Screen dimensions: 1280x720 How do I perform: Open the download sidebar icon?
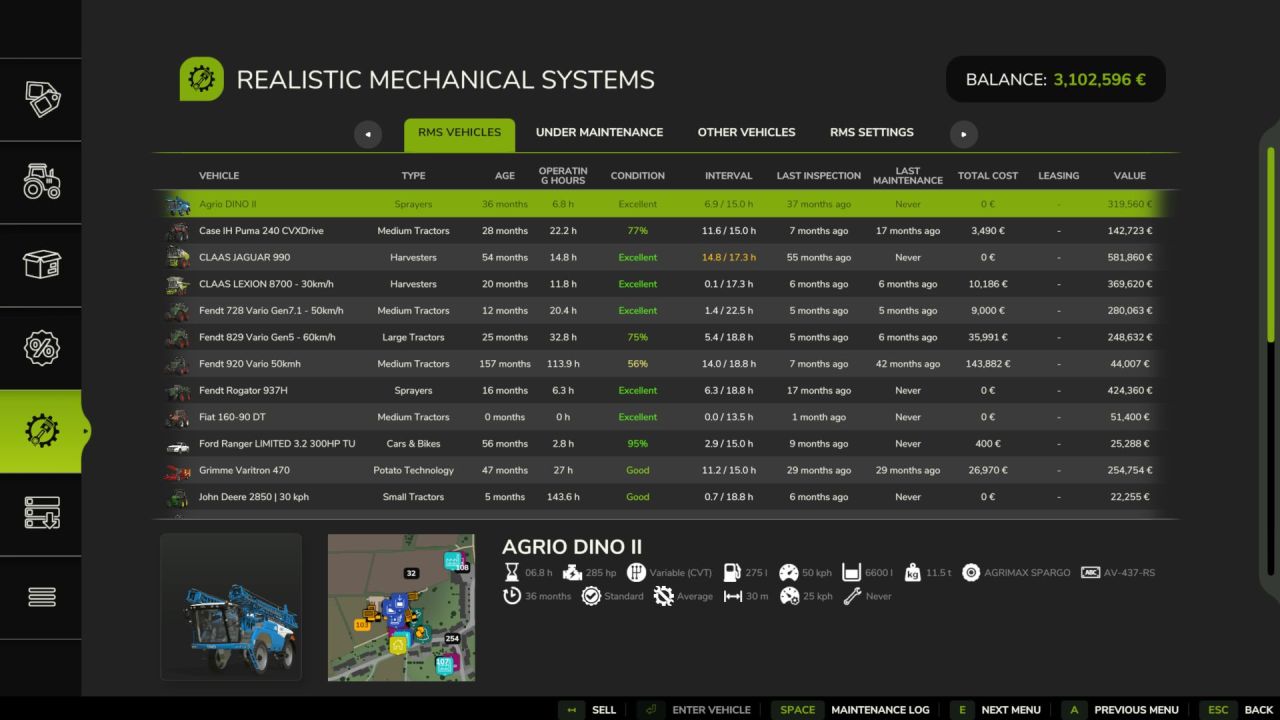coord(41,514)
